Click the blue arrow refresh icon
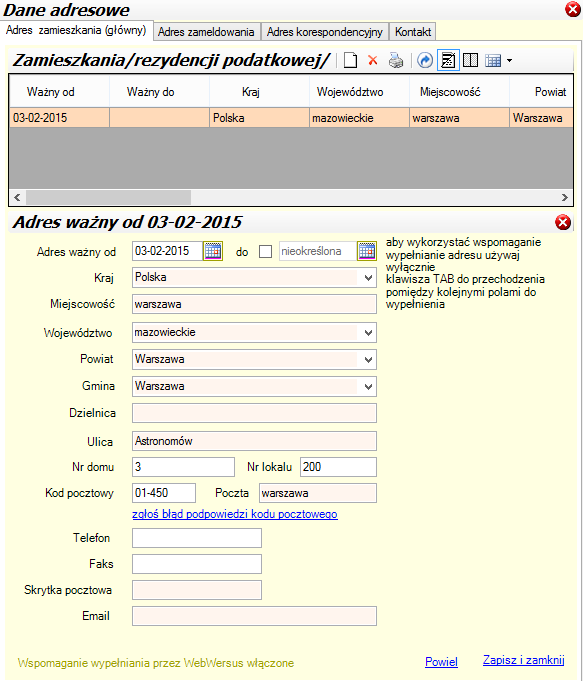583x681 pixels. pyautogui.click(x=425, y=60)
